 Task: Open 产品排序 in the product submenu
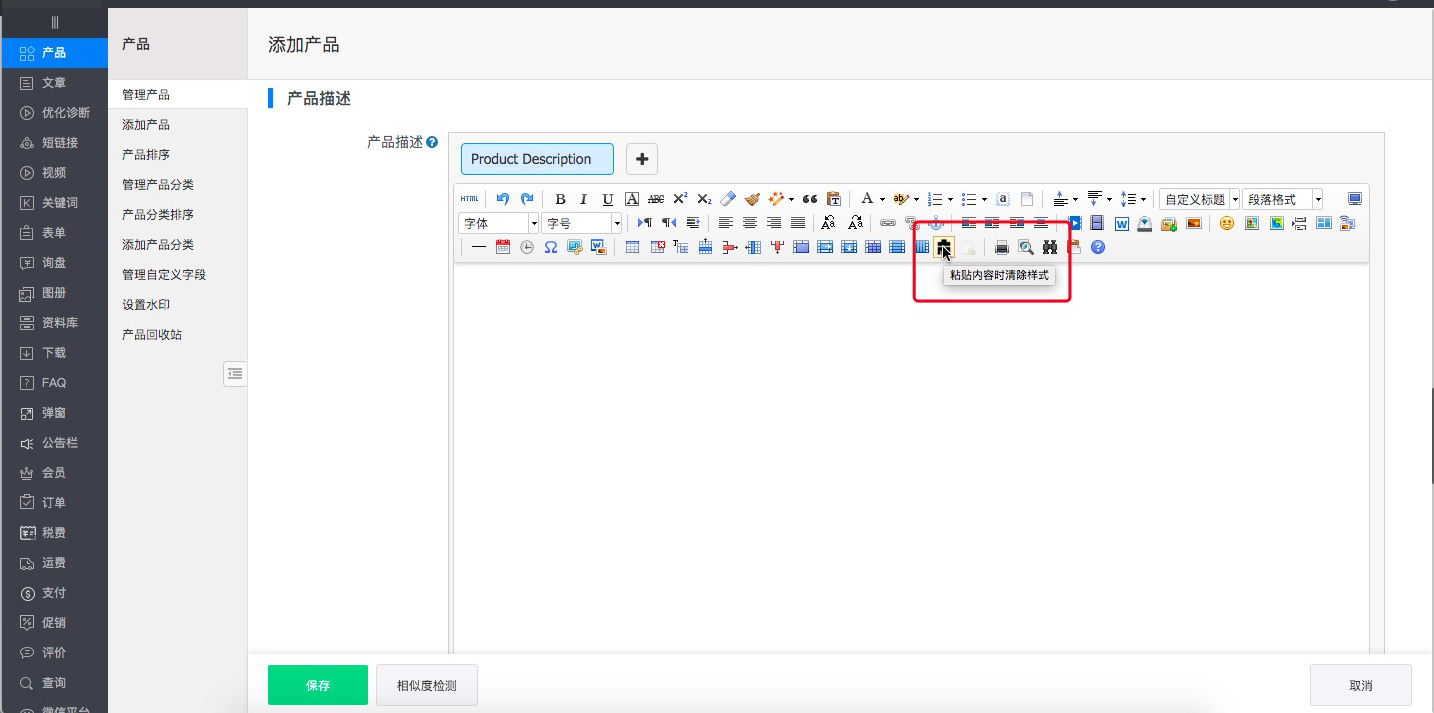[146, 155]
